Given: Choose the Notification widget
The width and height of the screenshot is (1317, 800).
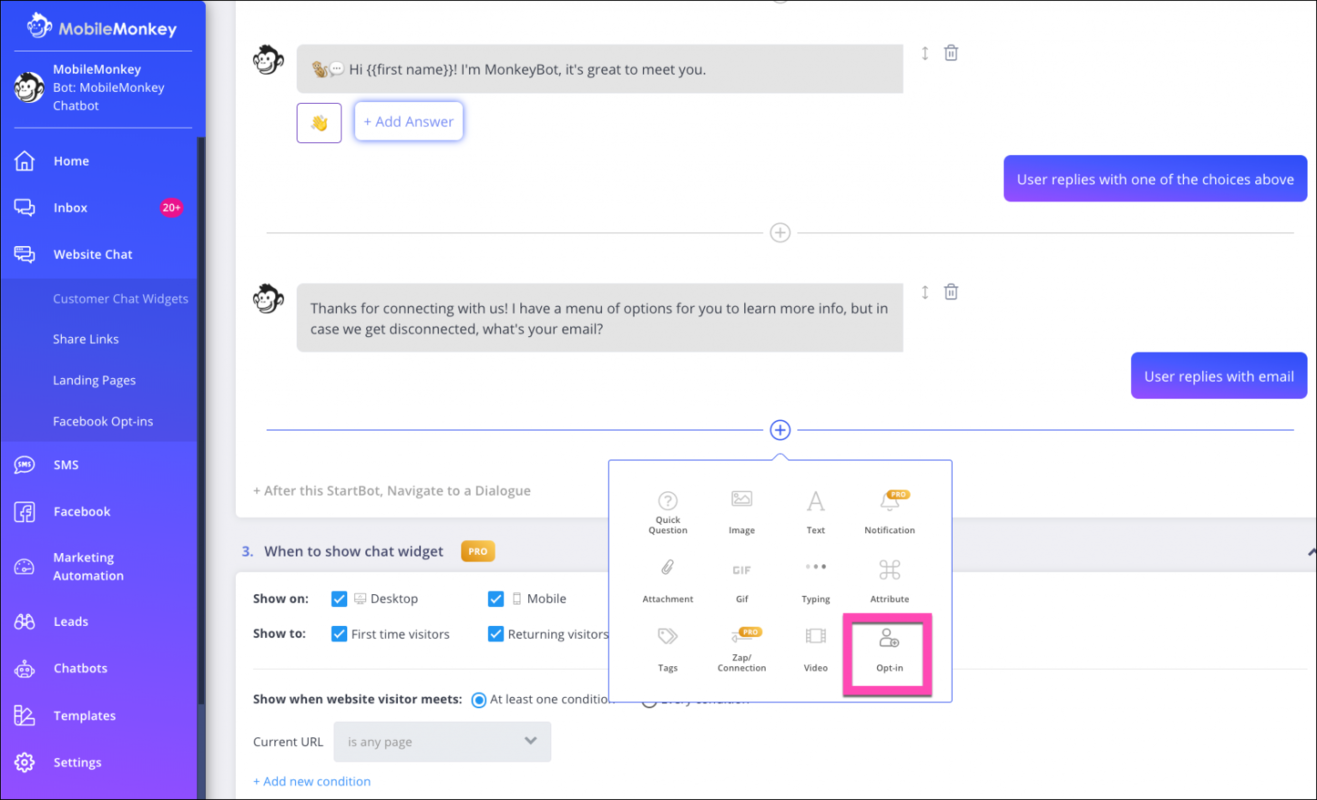Looking at the screenshot, I should [889, 512].
